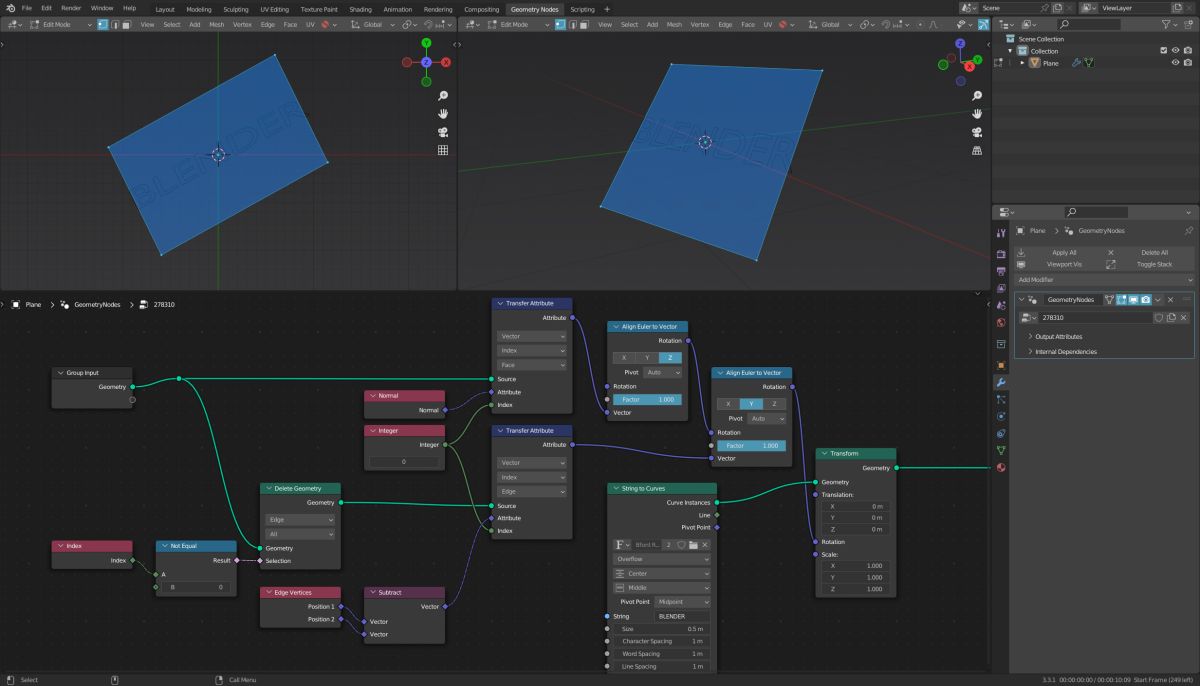Click the pan hand gizmo in left viewport
The width and height of the screenshot is (1200, 686).
click(442, 114)
